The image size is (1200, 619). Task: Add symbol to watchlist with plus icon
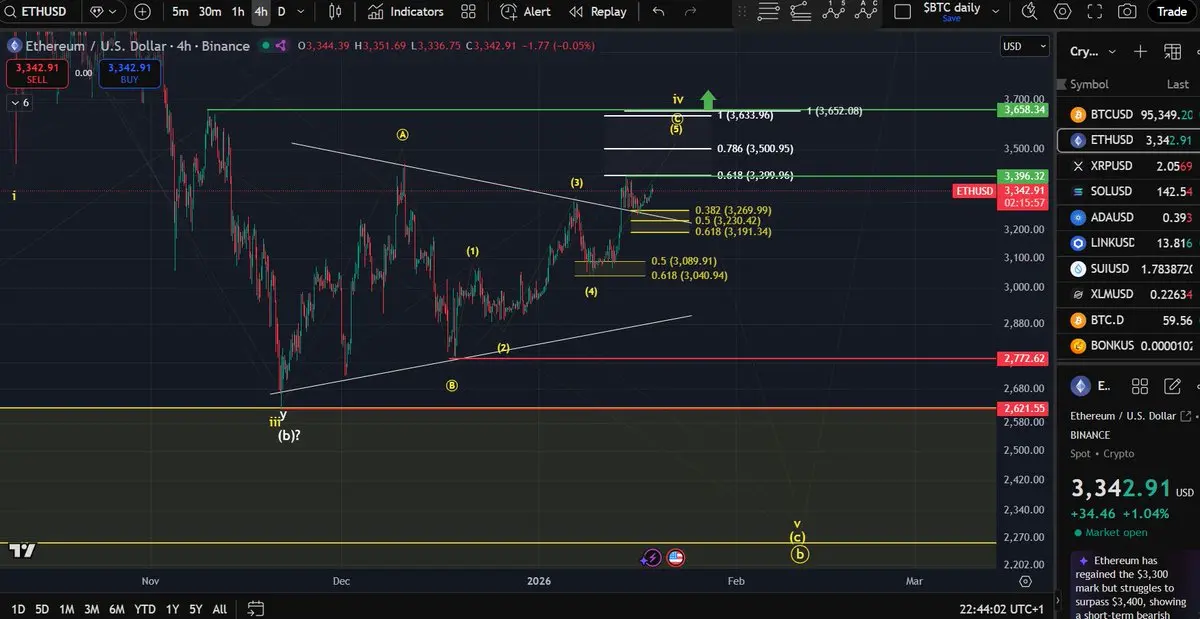pos(1140,51)
